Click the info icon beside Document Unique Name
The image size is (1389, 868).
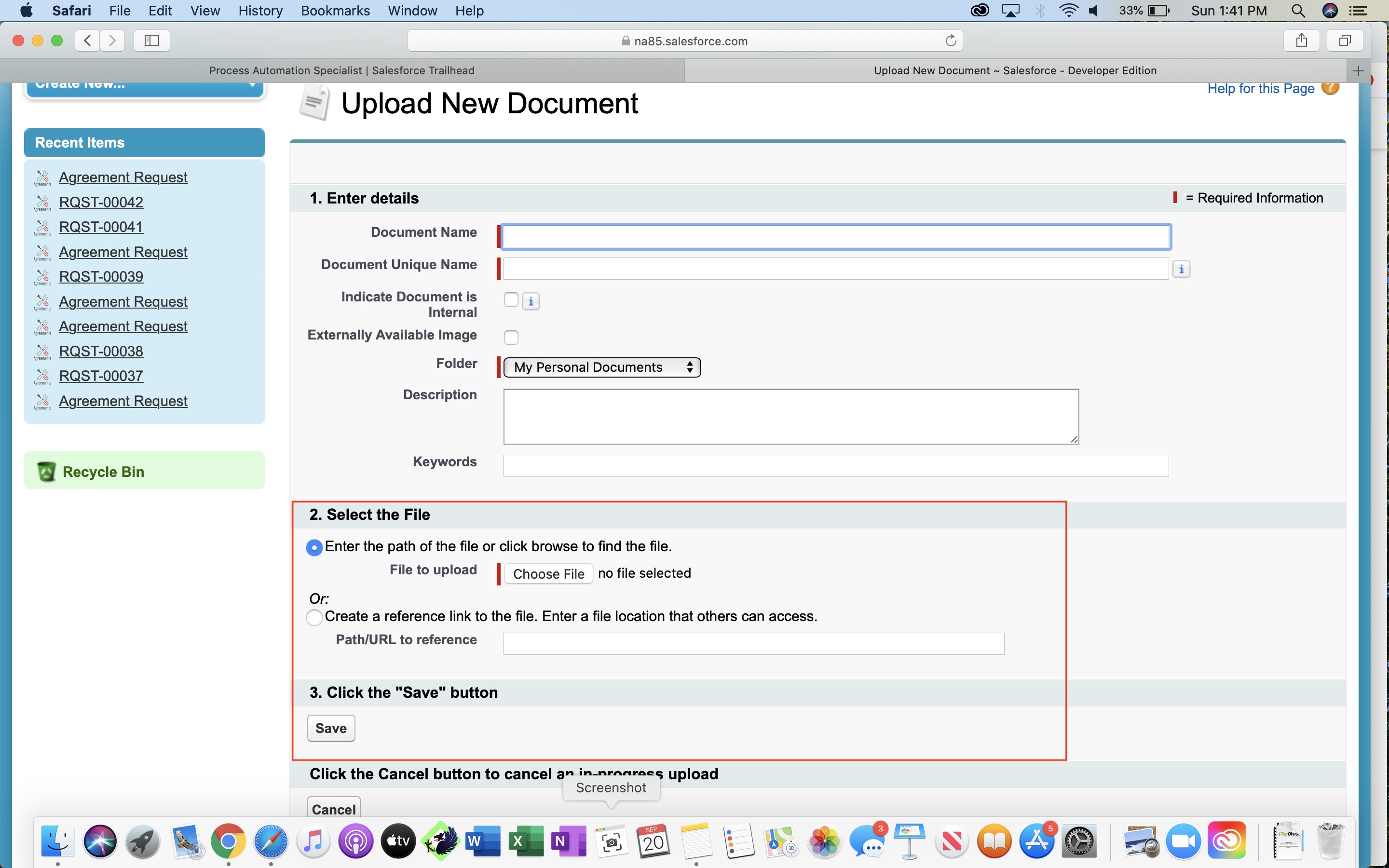[1181, 269]
